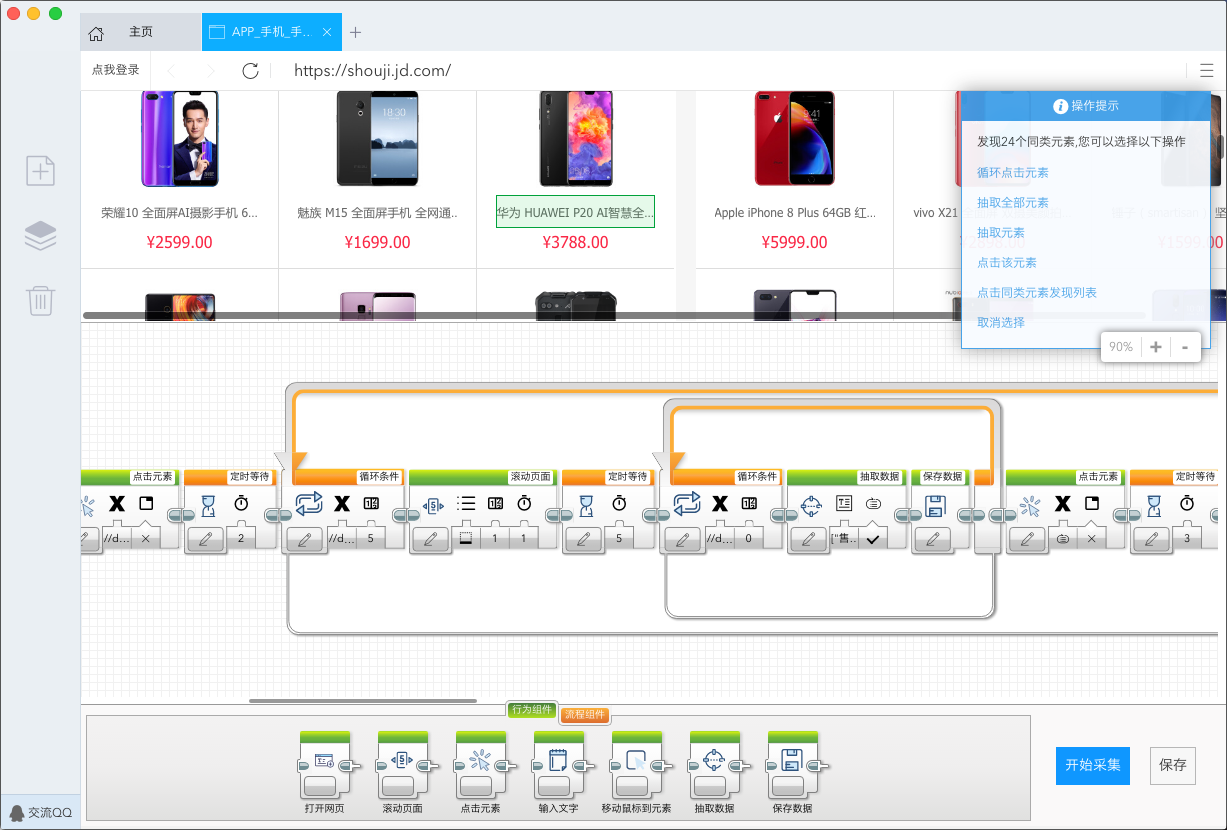This screenshot has height=830, width=1227.
Task: Click the horizontal scrollbar under the workflow canvas
Action: pyautogui.click(x=363, y=701)
